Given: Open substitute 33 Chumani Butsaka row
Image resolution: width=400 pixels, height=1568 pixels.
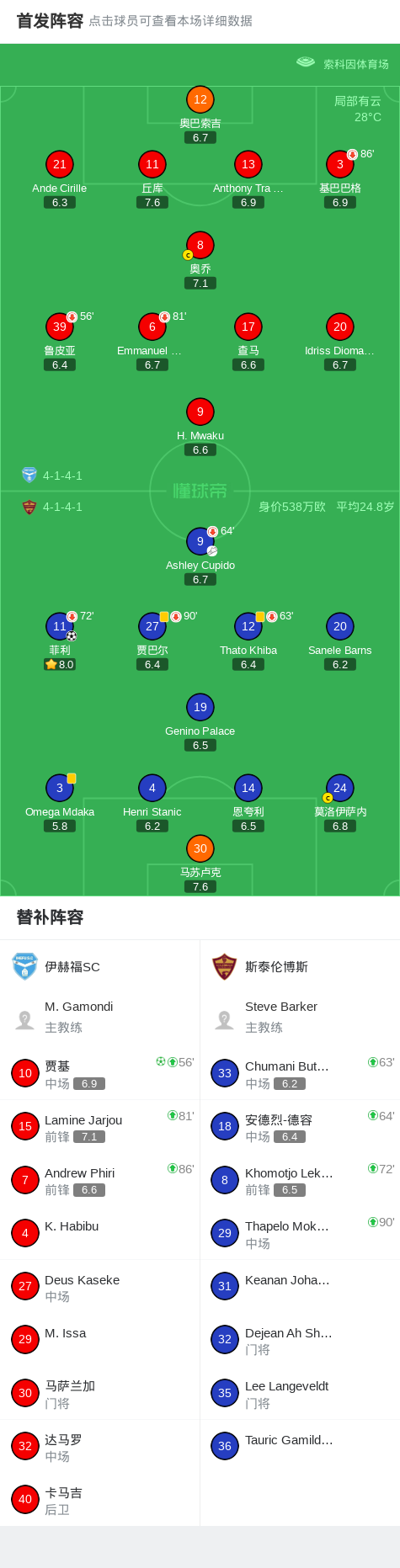Looking at the screenshot, I should click(x=300, y=1073).
